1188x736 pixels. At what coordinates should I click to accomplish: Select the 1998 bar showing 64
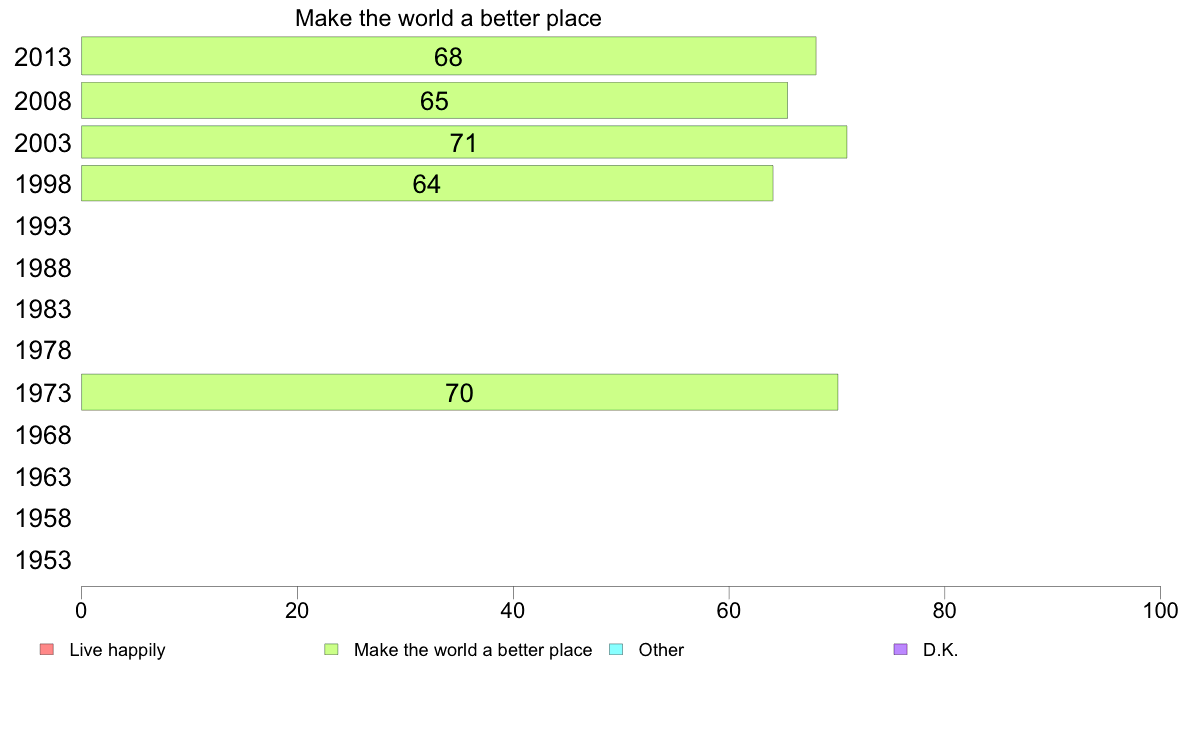click(427, 183)
